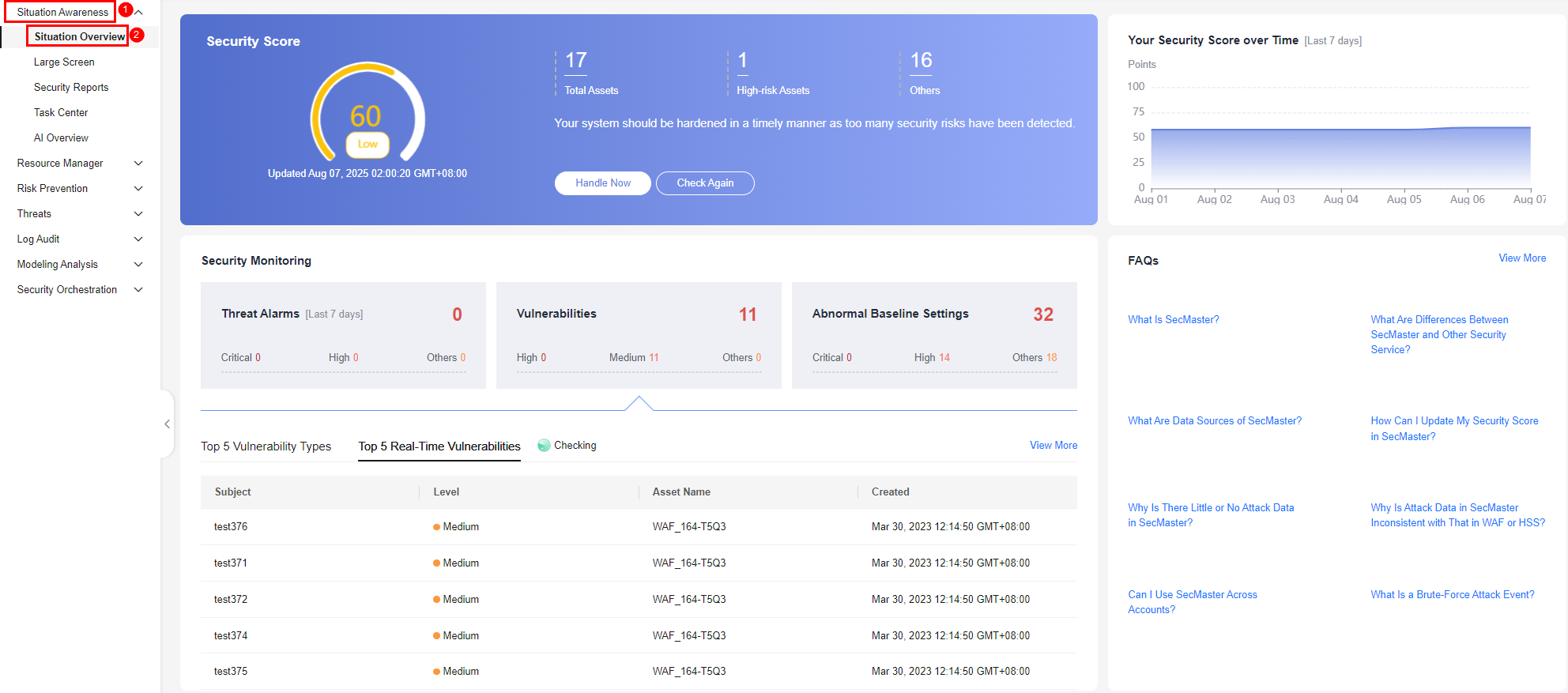Image resolution: width=1568 pixels, height=693 pixels.
Task: Collapse the sidebar using the arrow handle
Action: pos(167,424)
